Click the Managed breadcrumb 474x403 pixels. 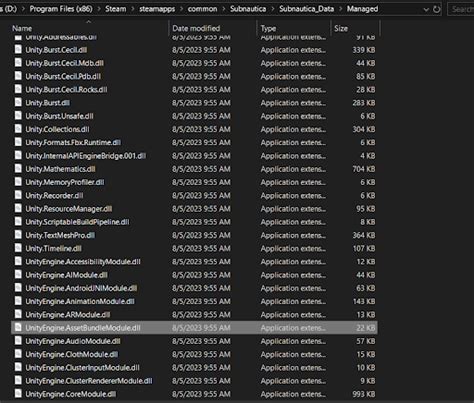point(362,9)
